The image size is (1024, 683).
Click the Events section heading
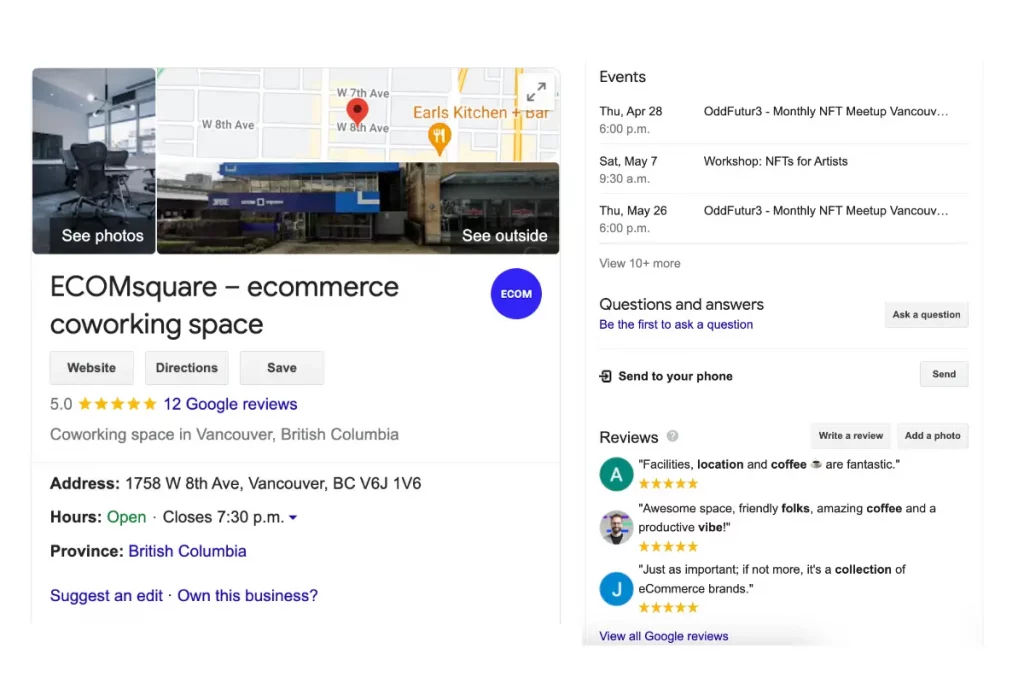pos(622,77)
